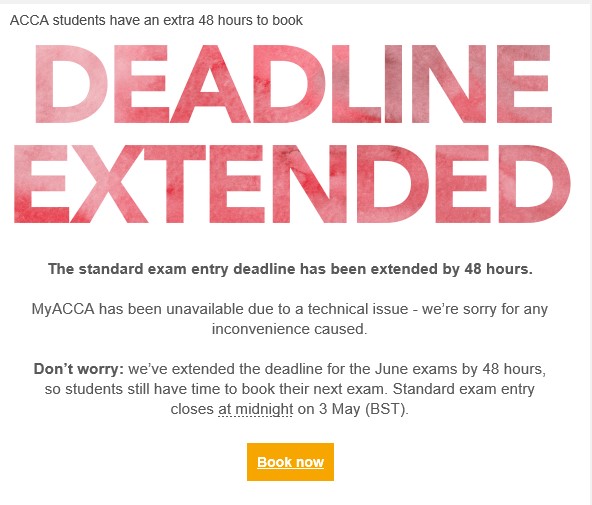Click the word 'MyACCA' in the paragraph
592x505 pixels.
(x=63, y=309)
